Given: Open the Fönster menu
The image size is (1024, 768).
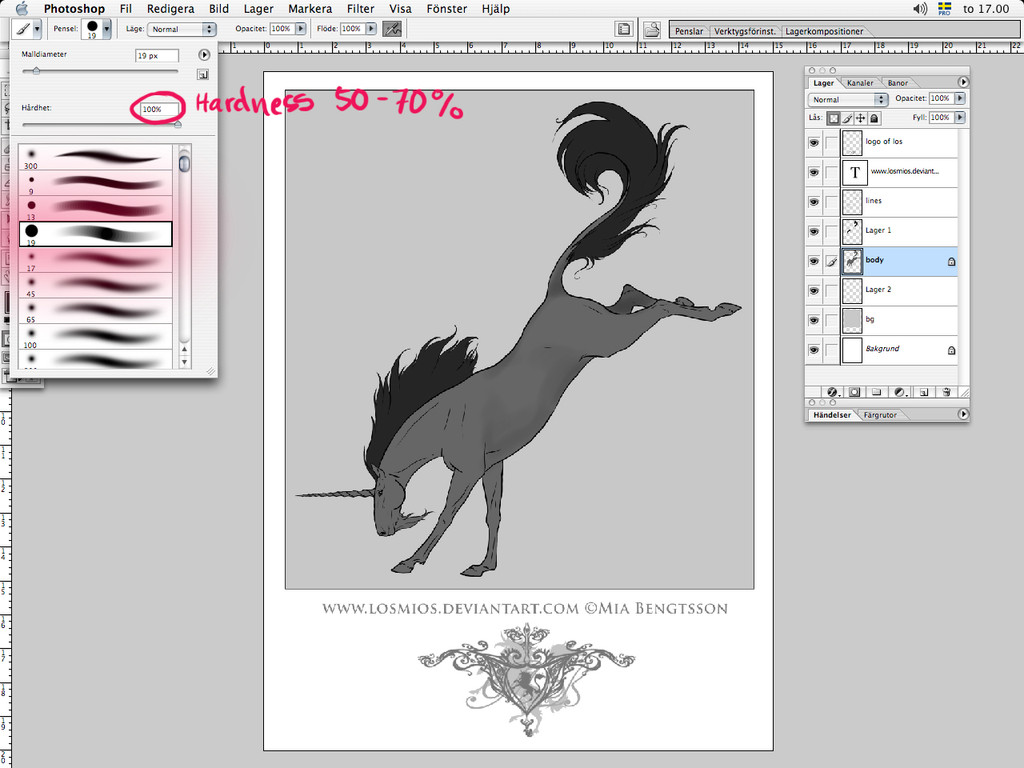Looking at the screenshot, I should (x=447, y=8).
